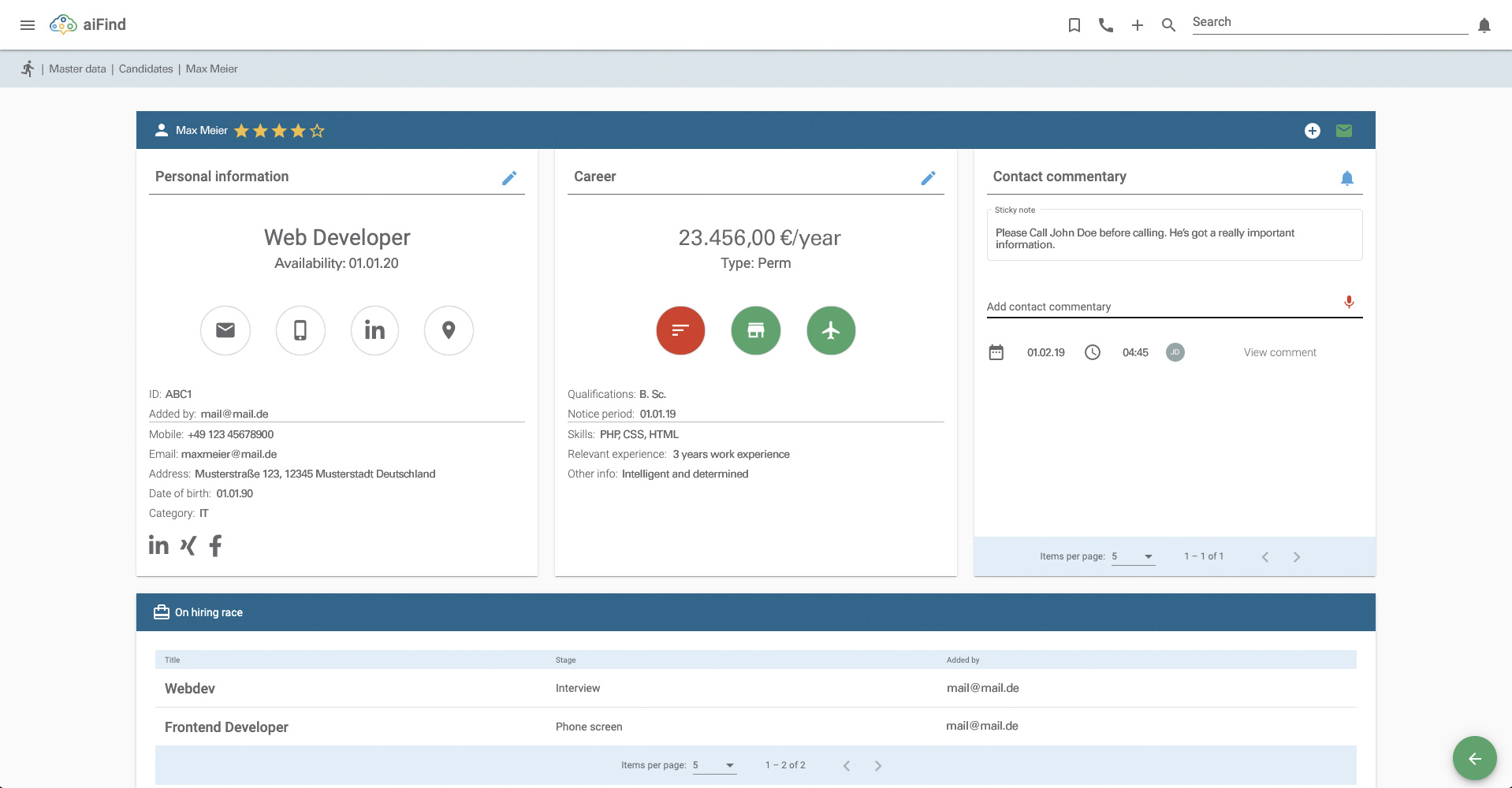Open the Webdev hiring race row
The image size is (1512, 788).
[756, 688]
